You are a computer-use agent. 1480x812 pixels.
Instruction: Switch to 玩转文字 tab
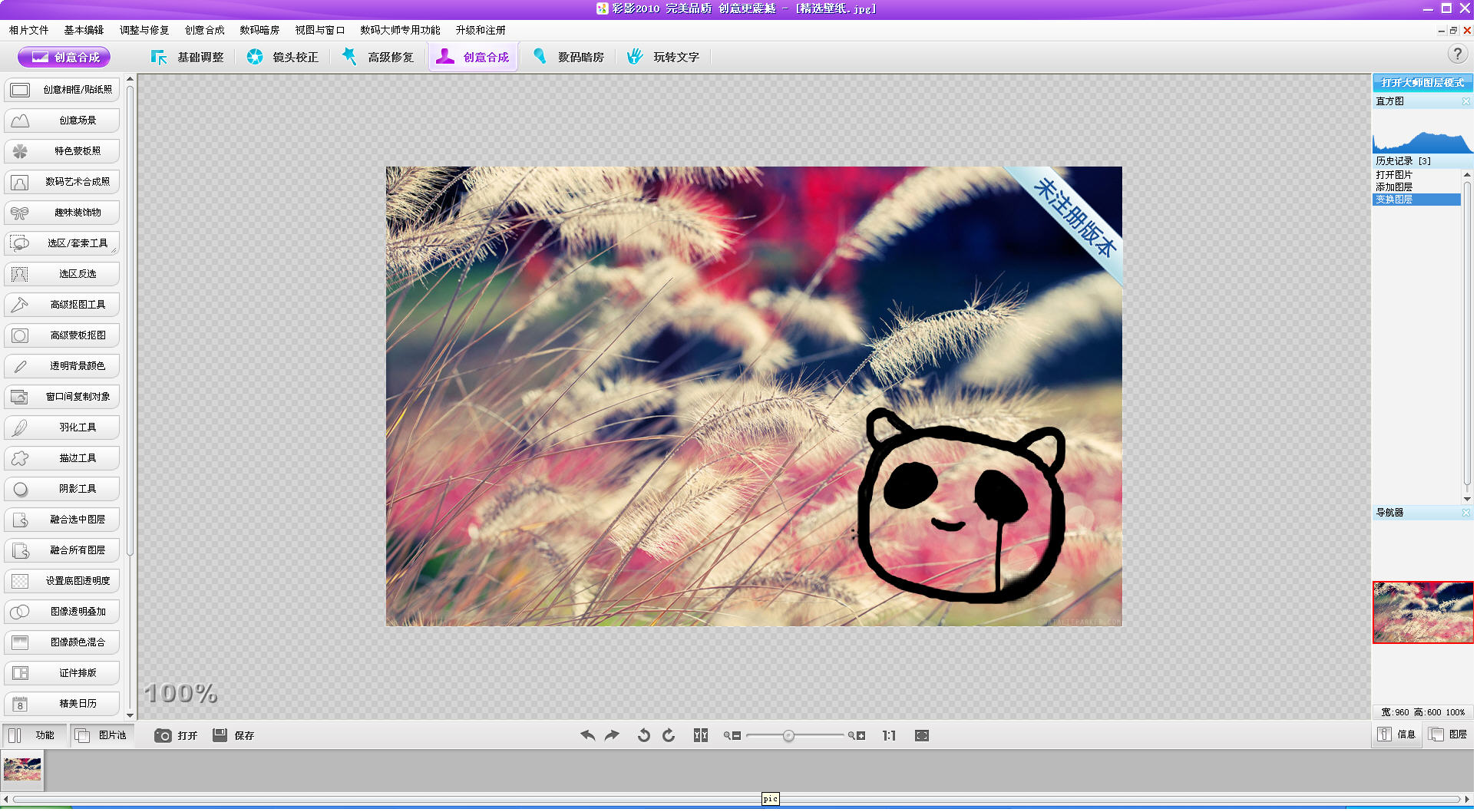coord(664,57)
